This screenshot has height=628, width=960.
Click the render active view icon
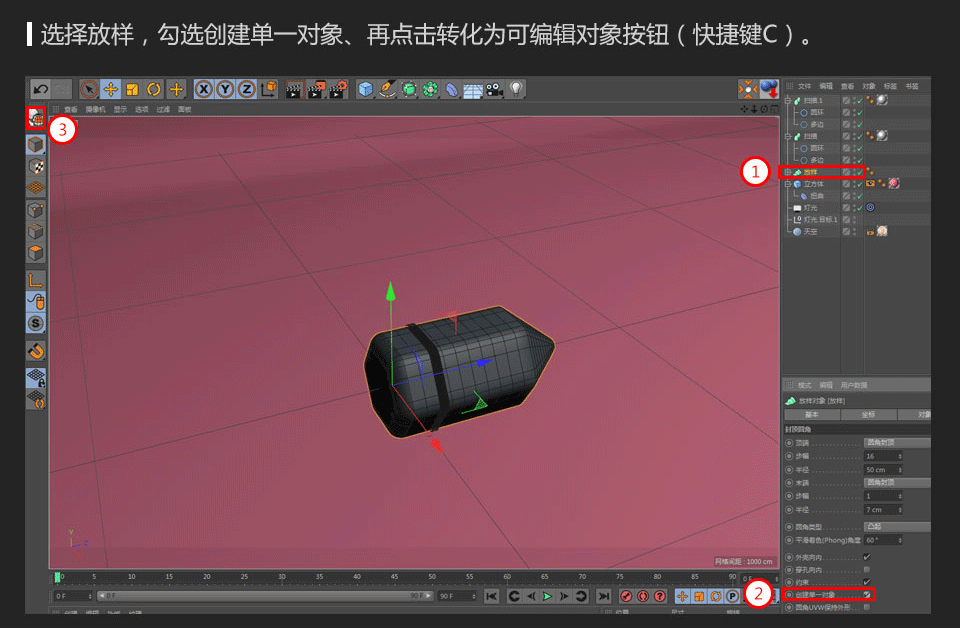click(293, 89)
